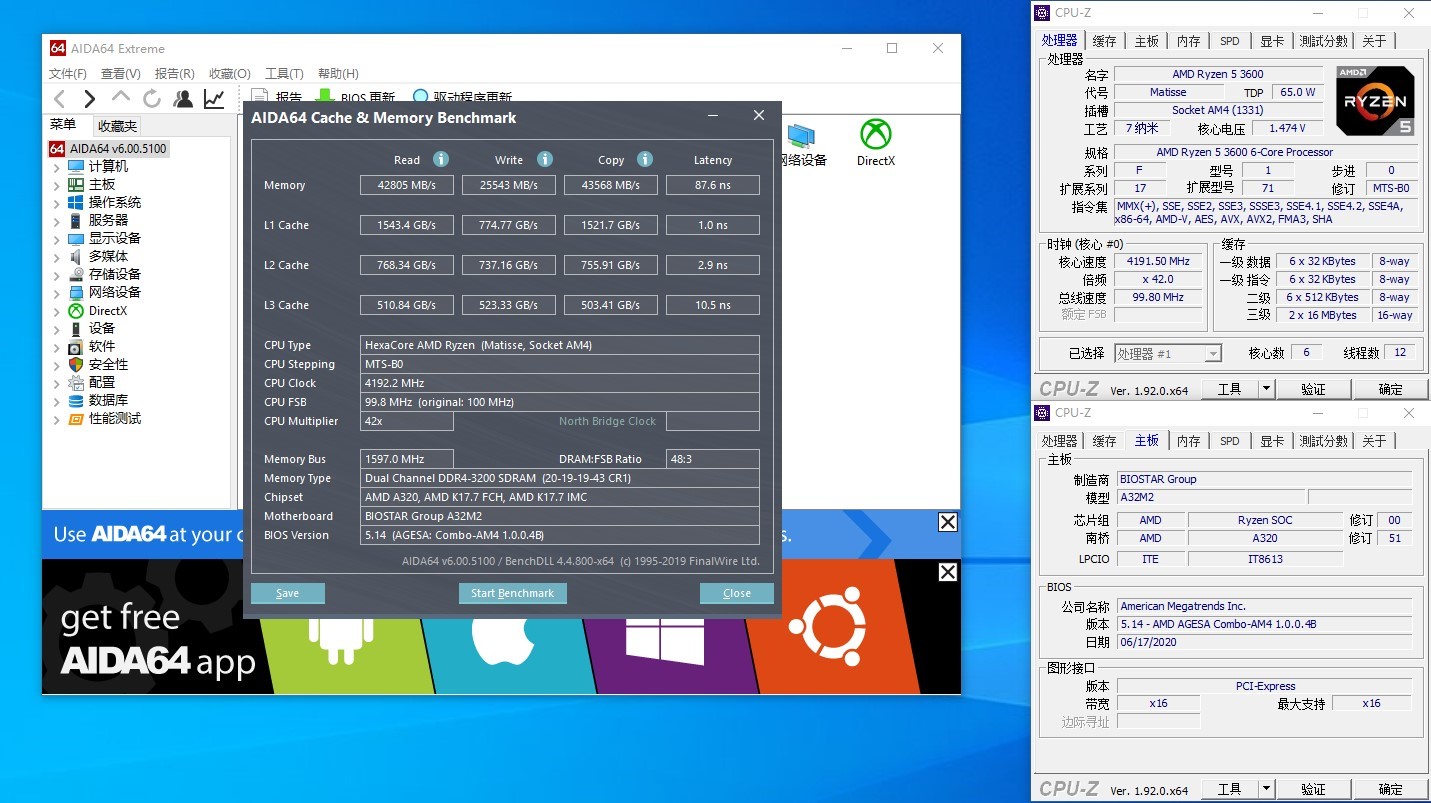Open the DirectX icon in AIDA64 main pane

876,143
